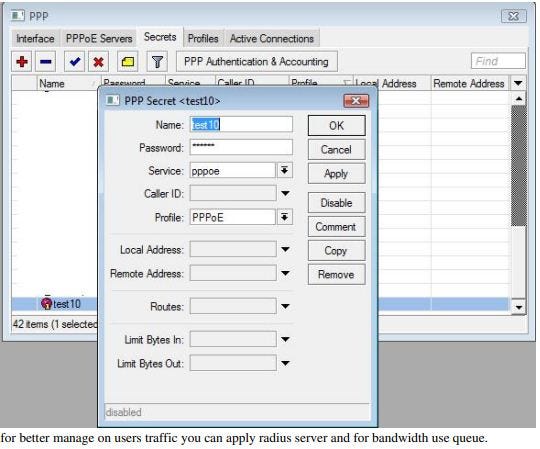Select the Secrets tab
Image resolution: width=540 pixels, height=449 pixels.
coord(160,37)
